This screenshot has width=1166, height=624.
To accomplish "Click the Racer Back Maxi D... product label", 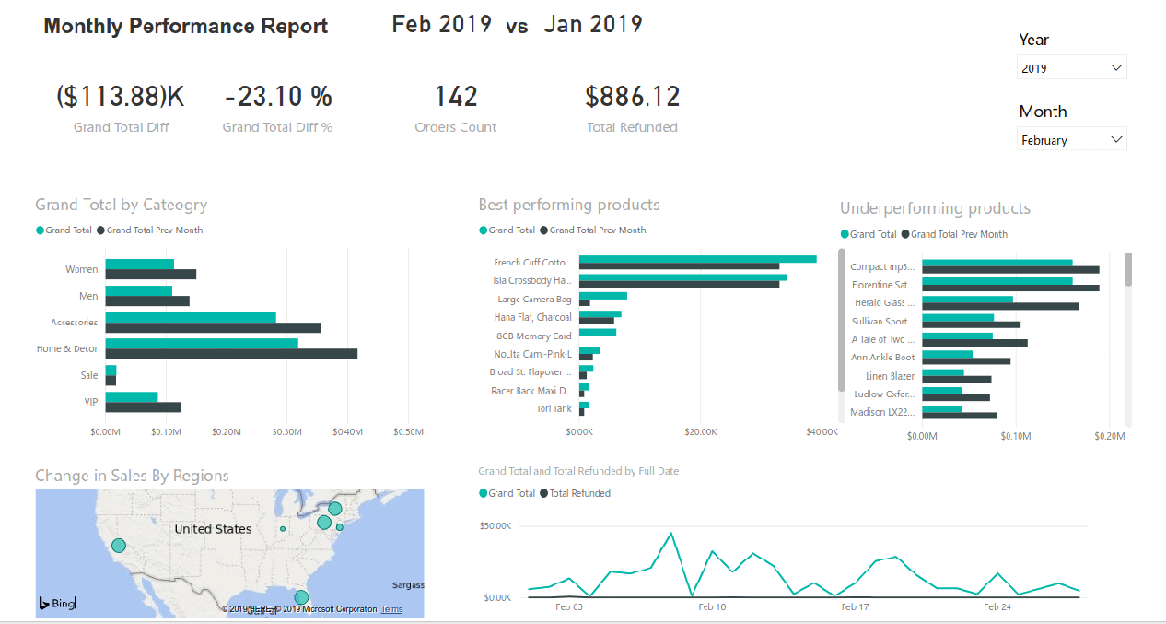I will tap(529, 390).
